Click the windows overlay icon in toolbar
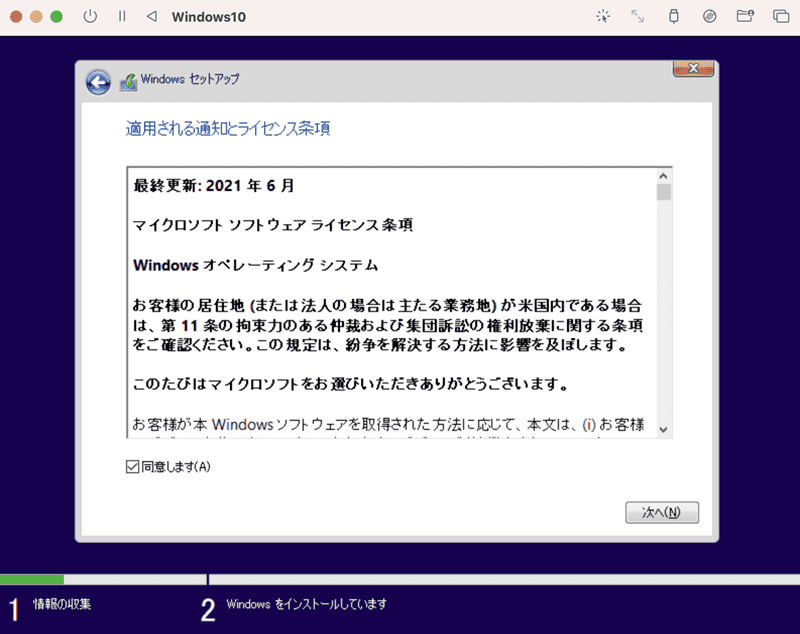This screenshot has width=800, height=634. tap(781, 16)
